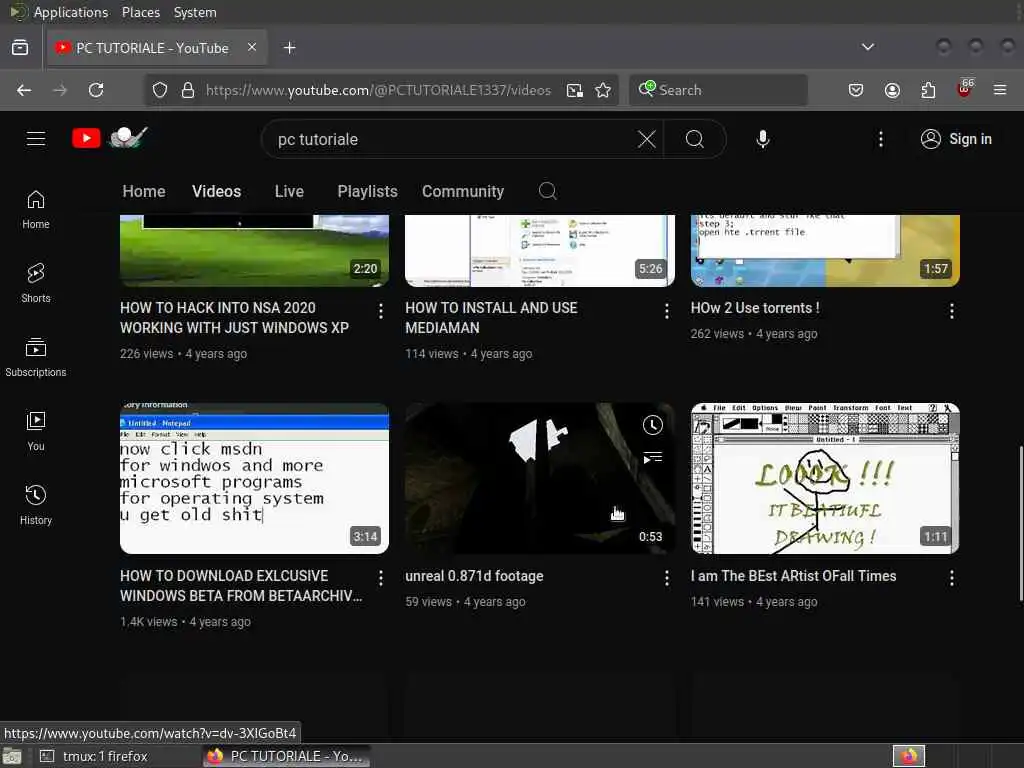Viewport: 1024px width, 768px height.
Task: Open History from the sidebar
Action: pos(36,505)
